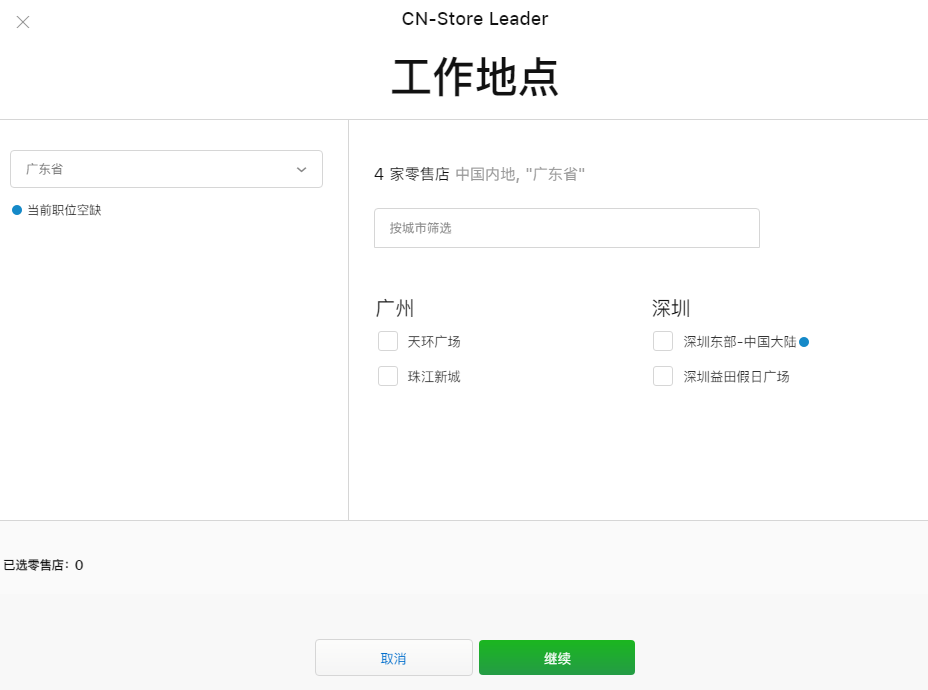Click the blue vacancy dot beside 深圳东部-中国大陆

(x=804, y=342)
